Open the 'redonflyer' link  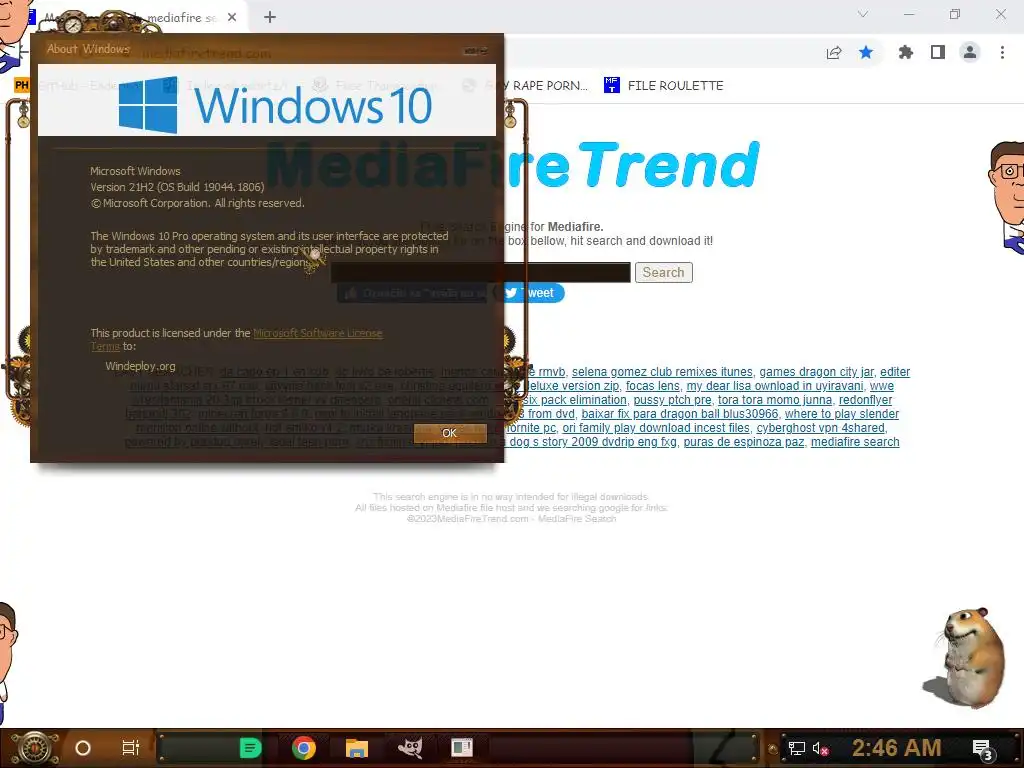pos(865,400)
